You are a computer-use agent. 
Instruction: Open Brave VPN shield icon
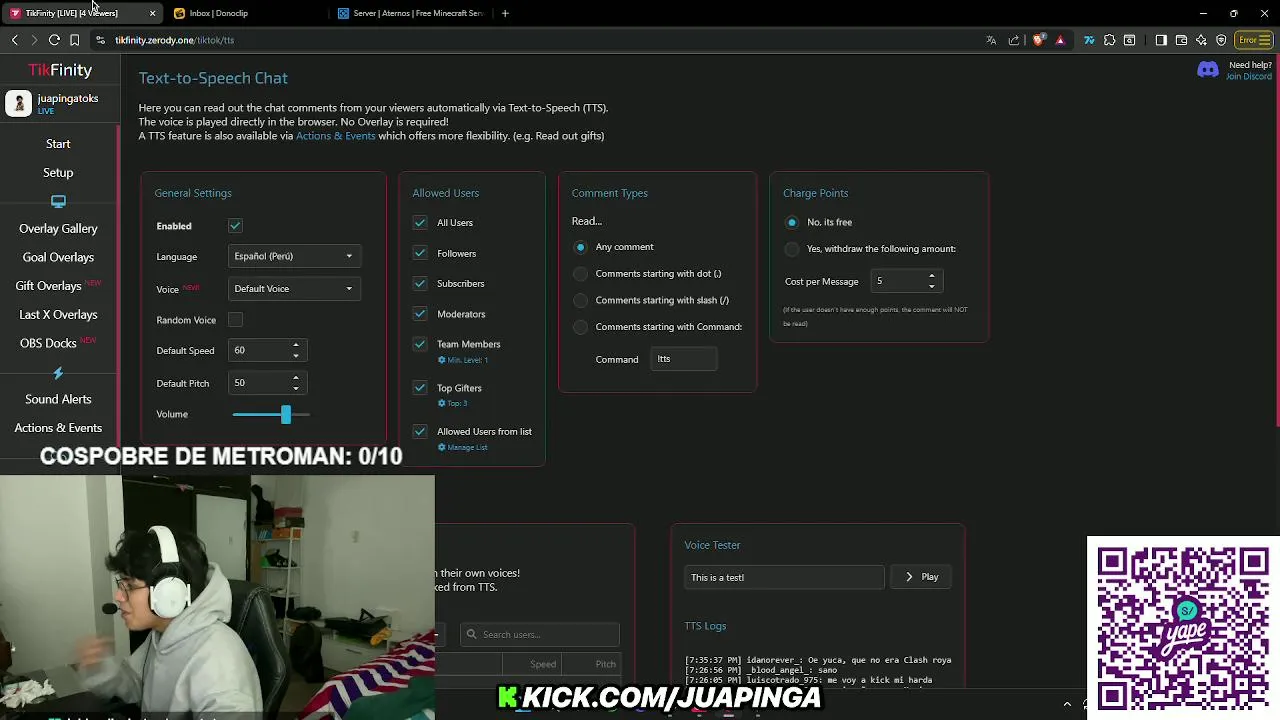coord(1221,40)
